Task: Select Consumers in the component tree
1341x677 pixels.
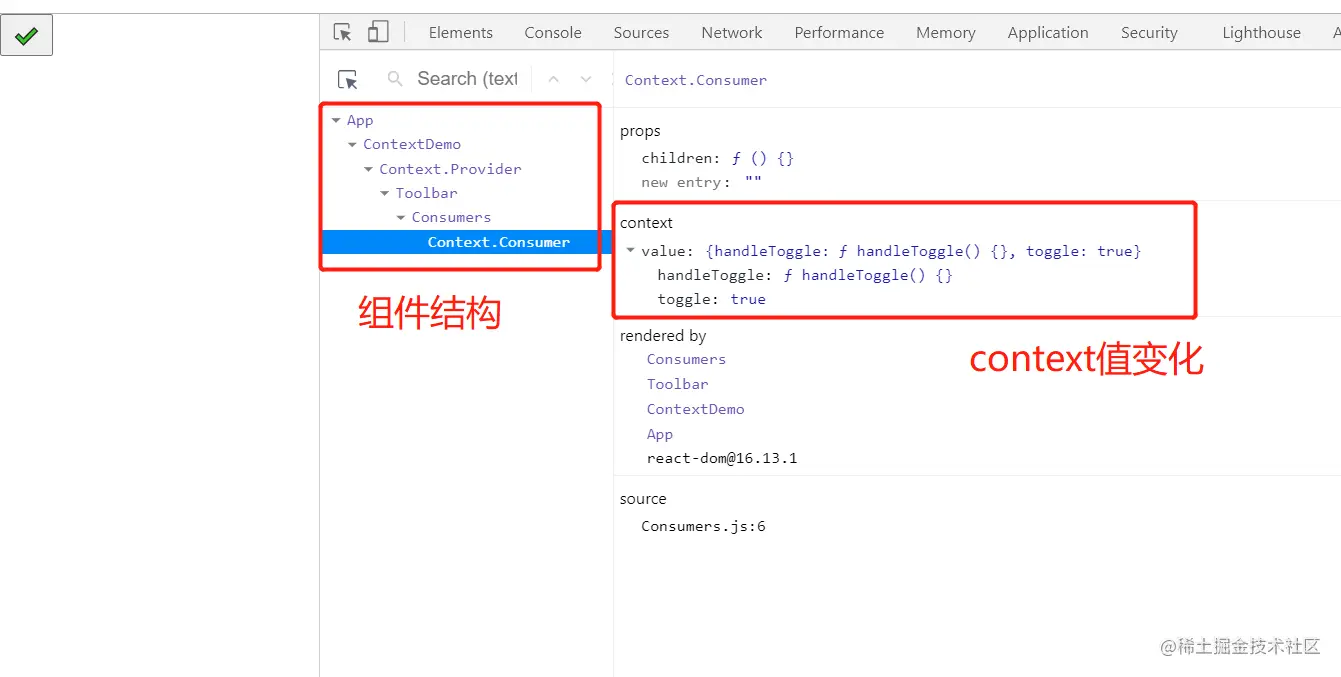Action: pyautogui.click(x=451, y=217)
